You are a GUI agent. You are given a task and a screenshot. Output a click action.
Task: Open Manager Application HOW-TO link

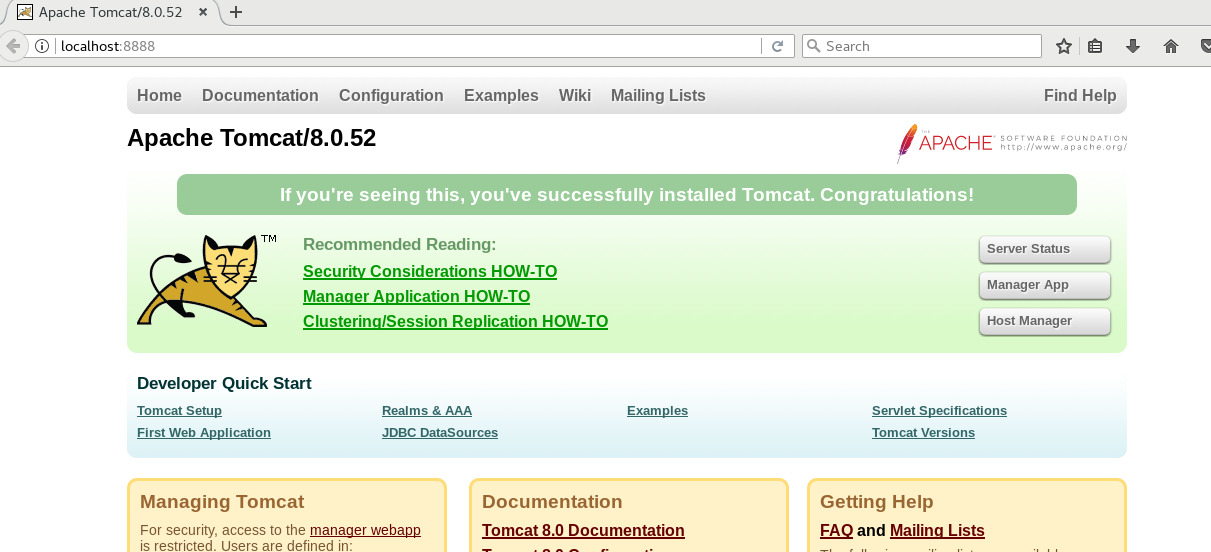416,297
